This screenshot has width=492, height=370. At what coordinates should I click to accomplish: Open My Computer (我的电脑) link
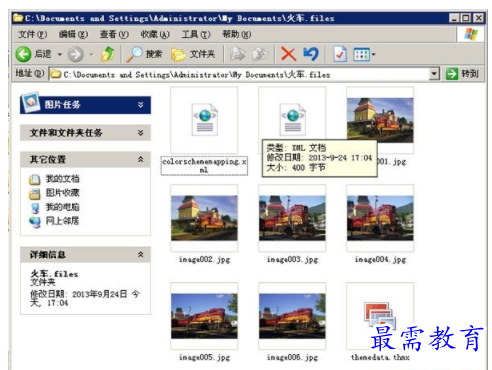63,207
